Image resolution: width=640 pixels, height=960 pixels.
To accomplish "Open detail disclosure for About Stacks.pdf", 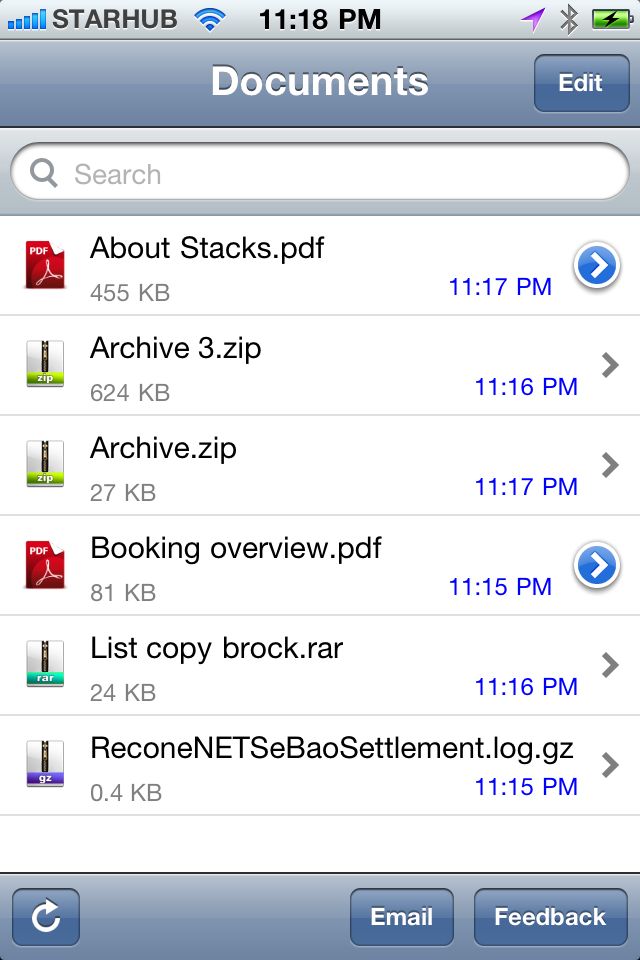I will (x=597, y=266).
